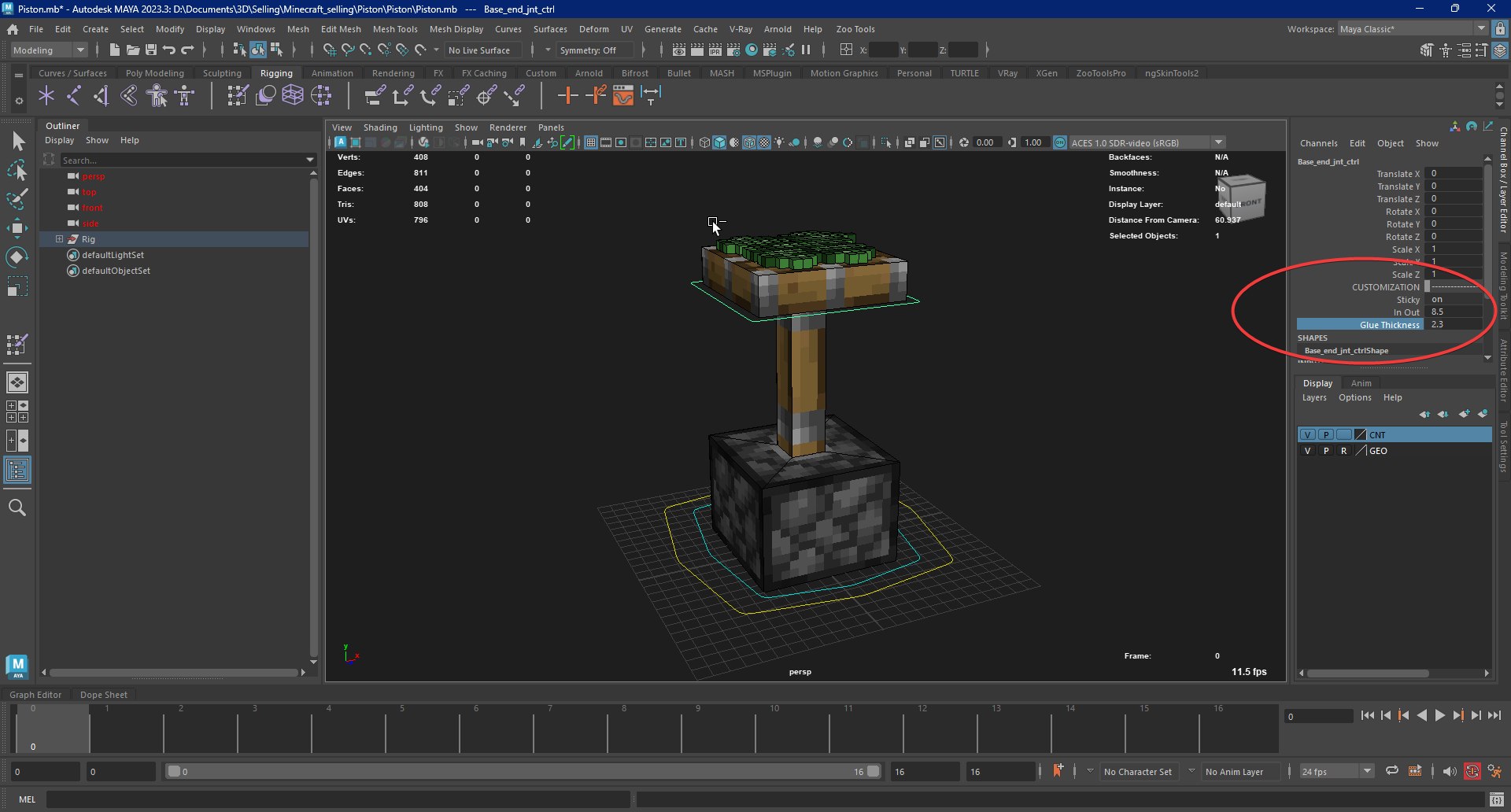1511x812 pixels.
Task: Click the Render Current Frame clapper icon
Action: point(697,50)
